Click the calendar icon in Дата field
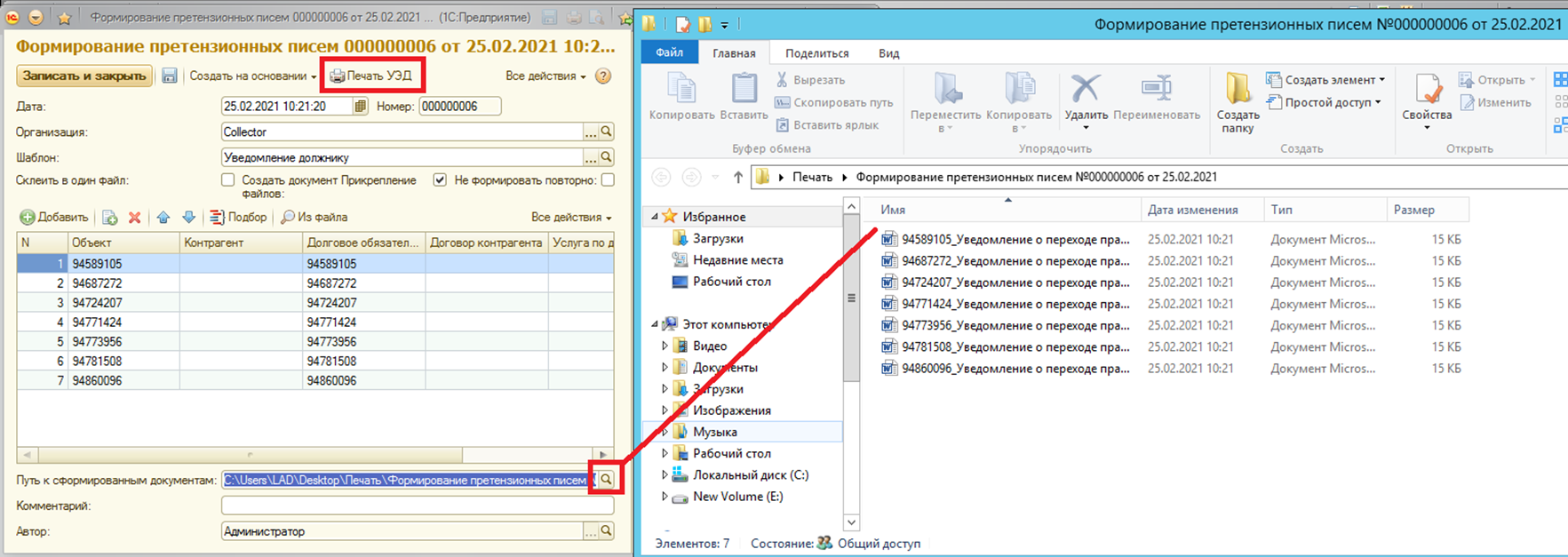 [360, 107]
